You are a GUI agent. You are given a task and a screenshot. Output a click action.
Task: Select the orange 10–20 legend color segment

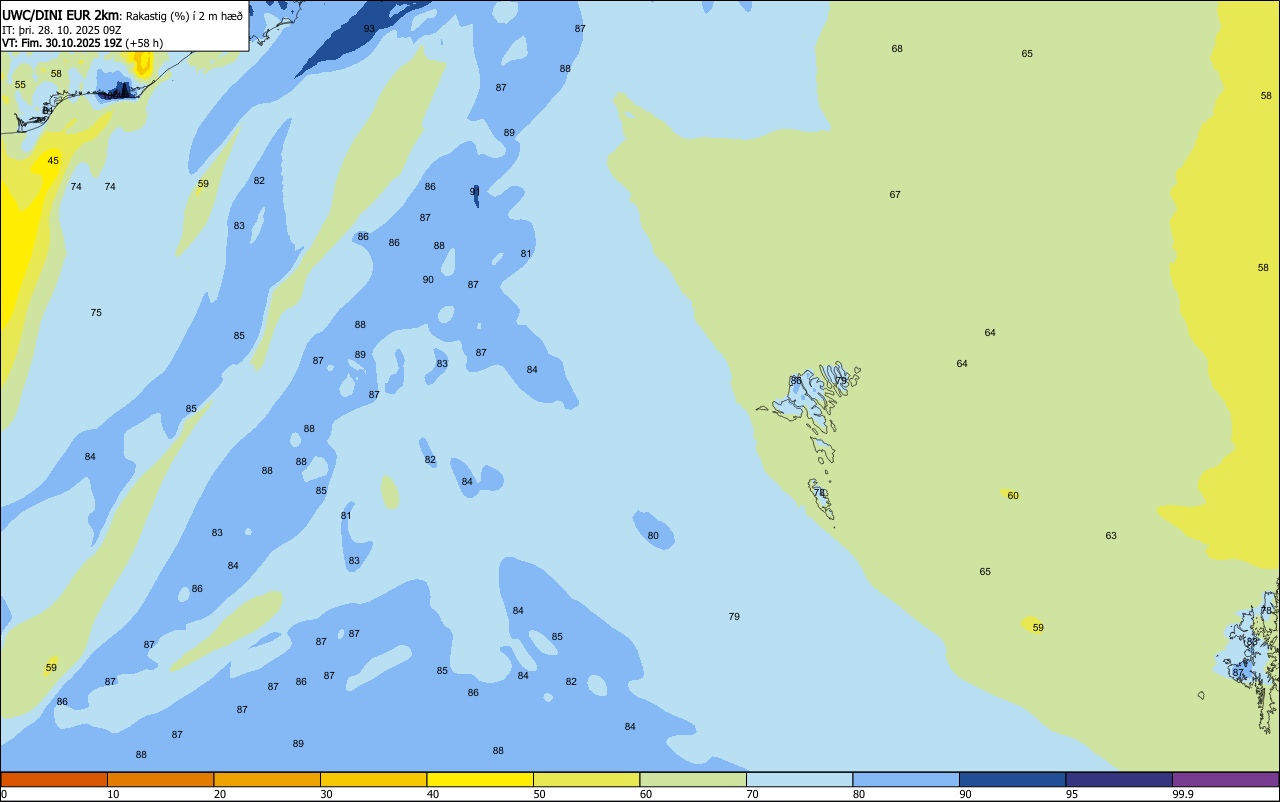click(x=160, y=779)
